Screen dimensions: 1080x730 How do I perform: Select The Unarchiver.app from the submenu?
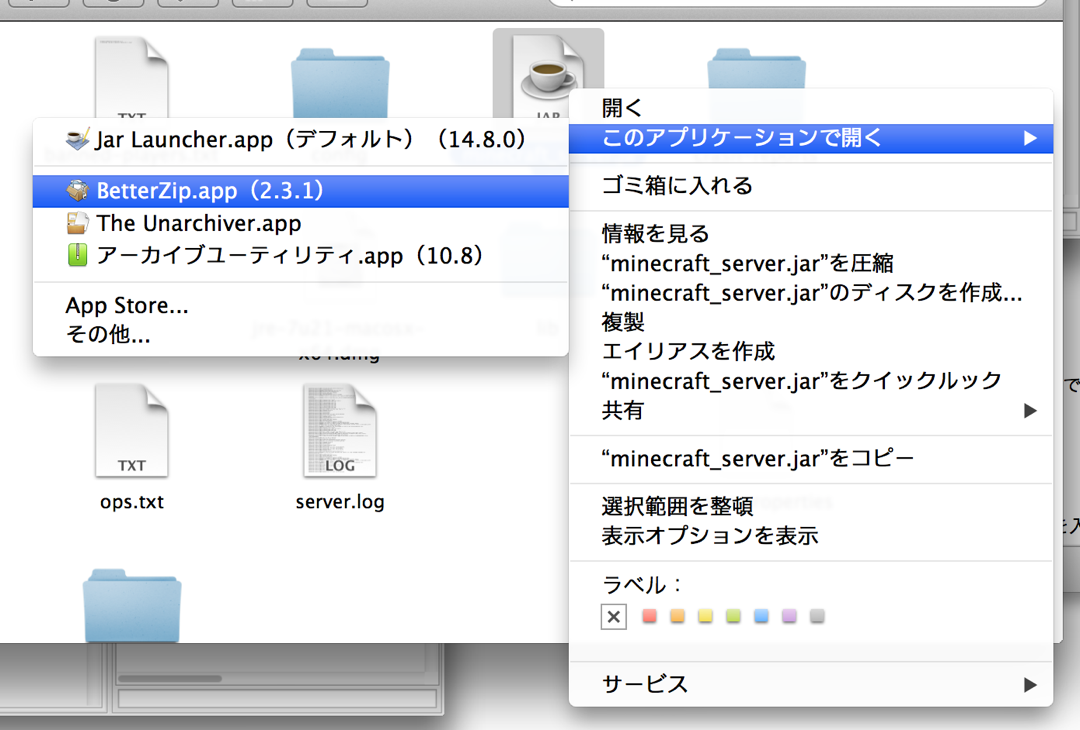click(300, 223)
